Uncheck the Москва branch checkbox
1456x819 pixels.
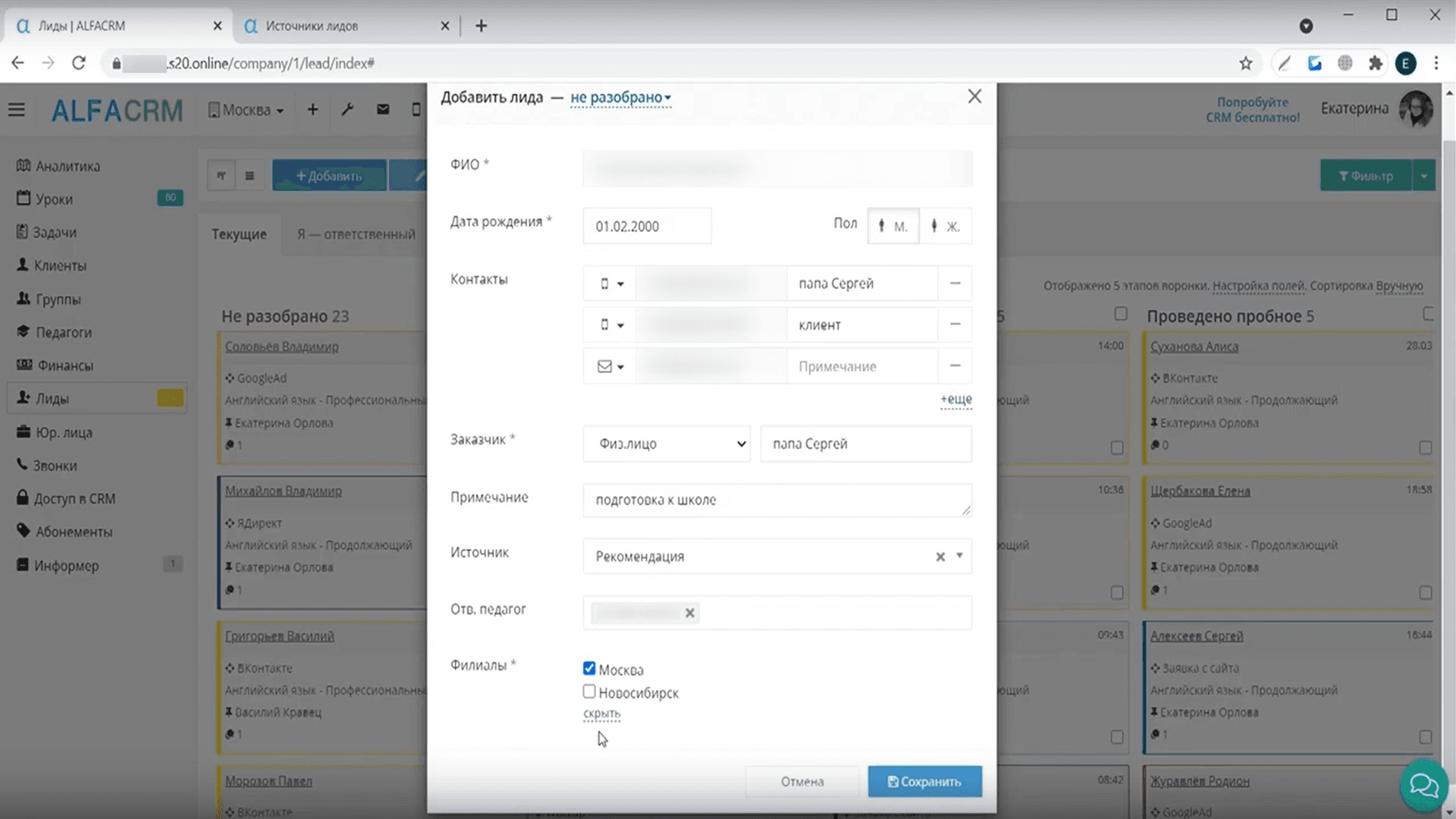[x=589, y=668]
